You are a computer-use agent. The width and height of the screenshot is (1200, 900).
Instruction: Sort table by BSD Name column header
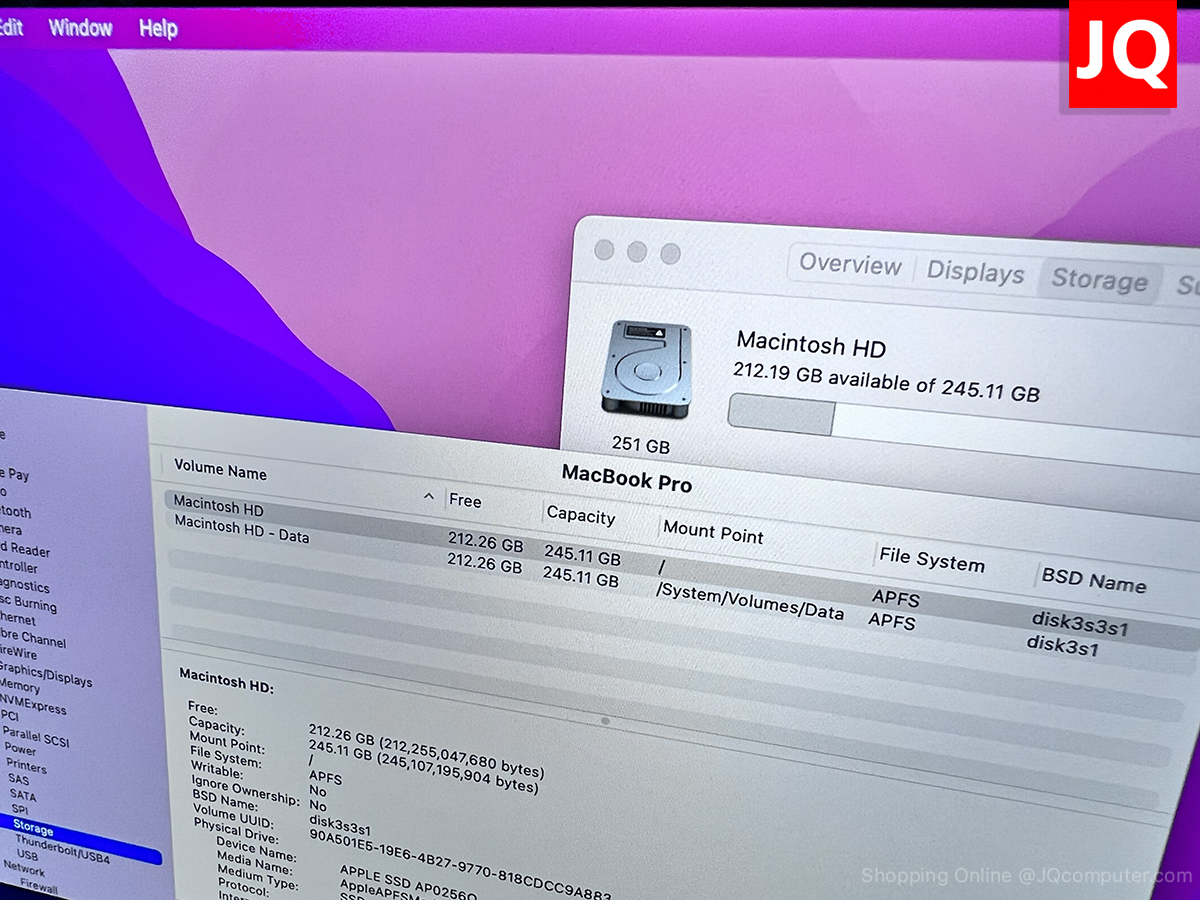[1093, 581]
